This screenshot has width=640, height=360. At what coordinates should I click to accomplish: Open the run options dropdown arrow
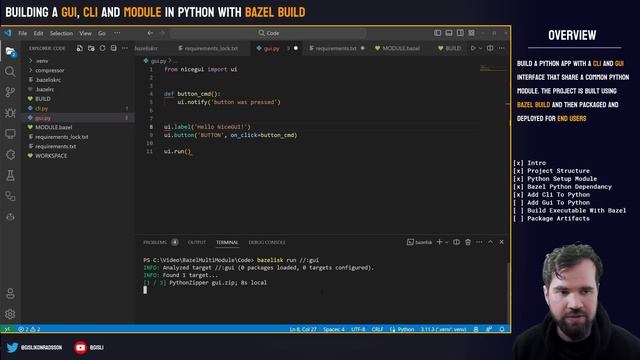point(480,48)
